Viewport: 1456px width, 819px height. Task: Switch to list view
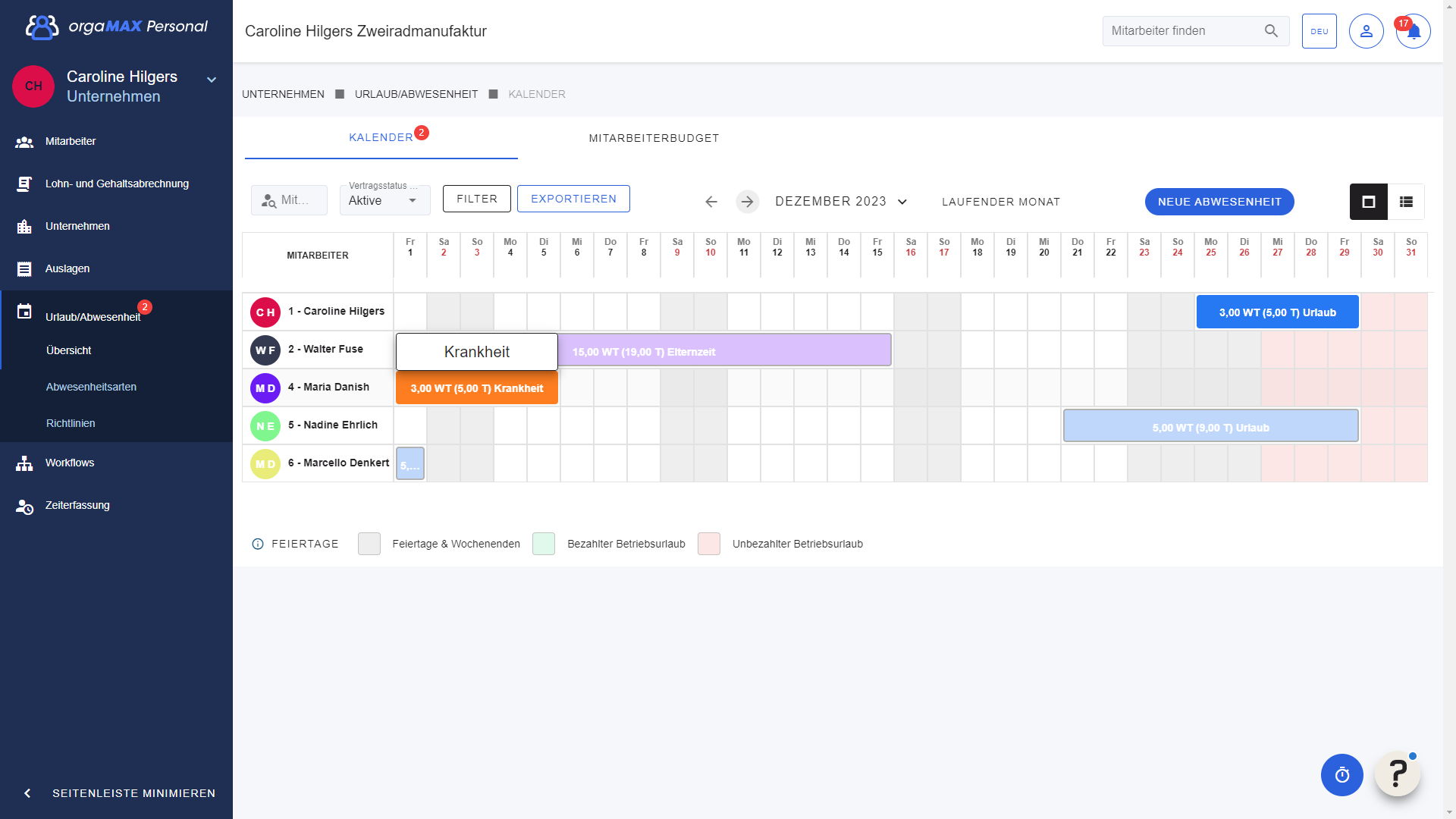1406,202
